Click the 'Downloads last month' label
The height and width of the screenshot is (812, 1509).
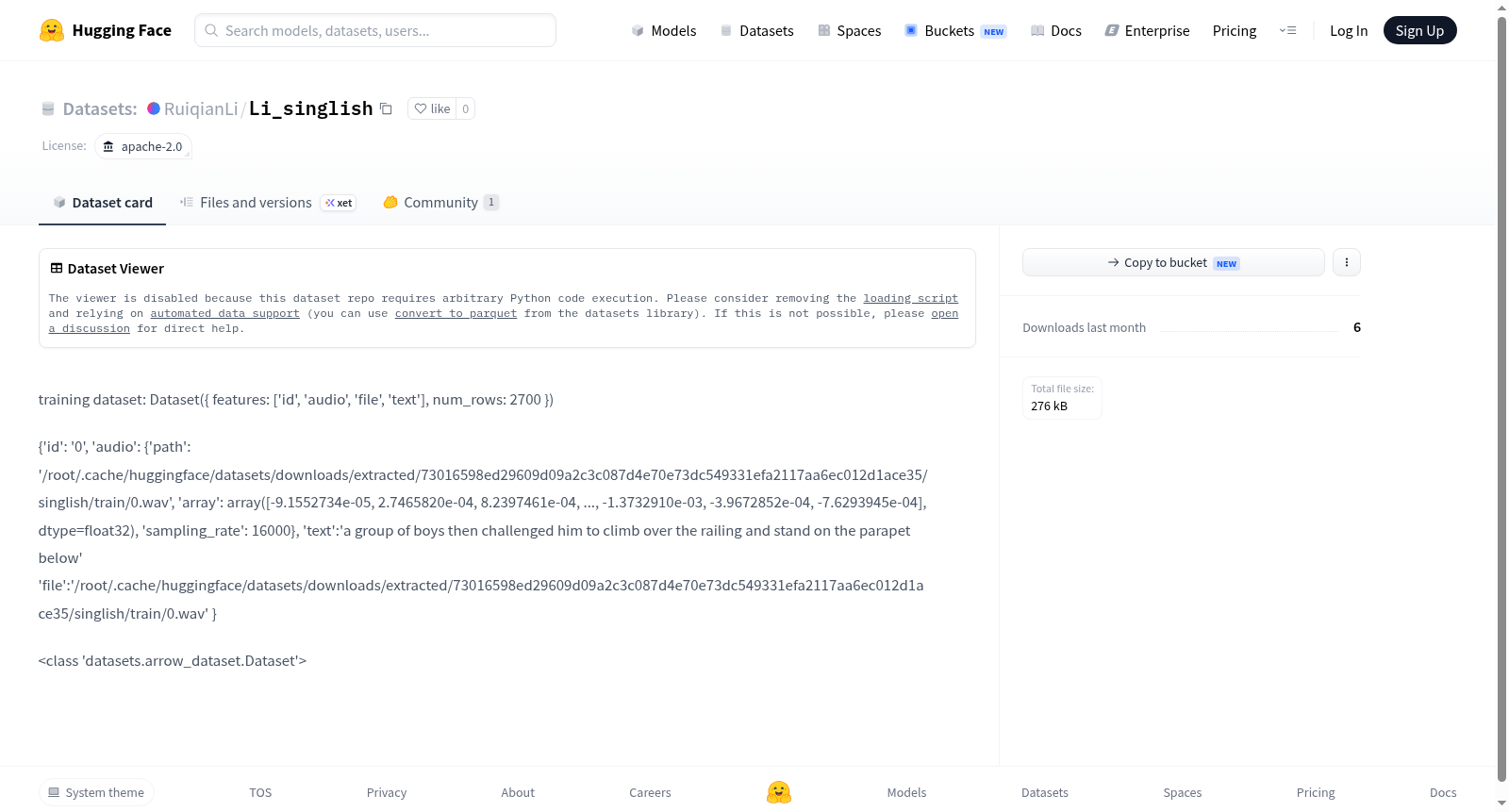1085,328
